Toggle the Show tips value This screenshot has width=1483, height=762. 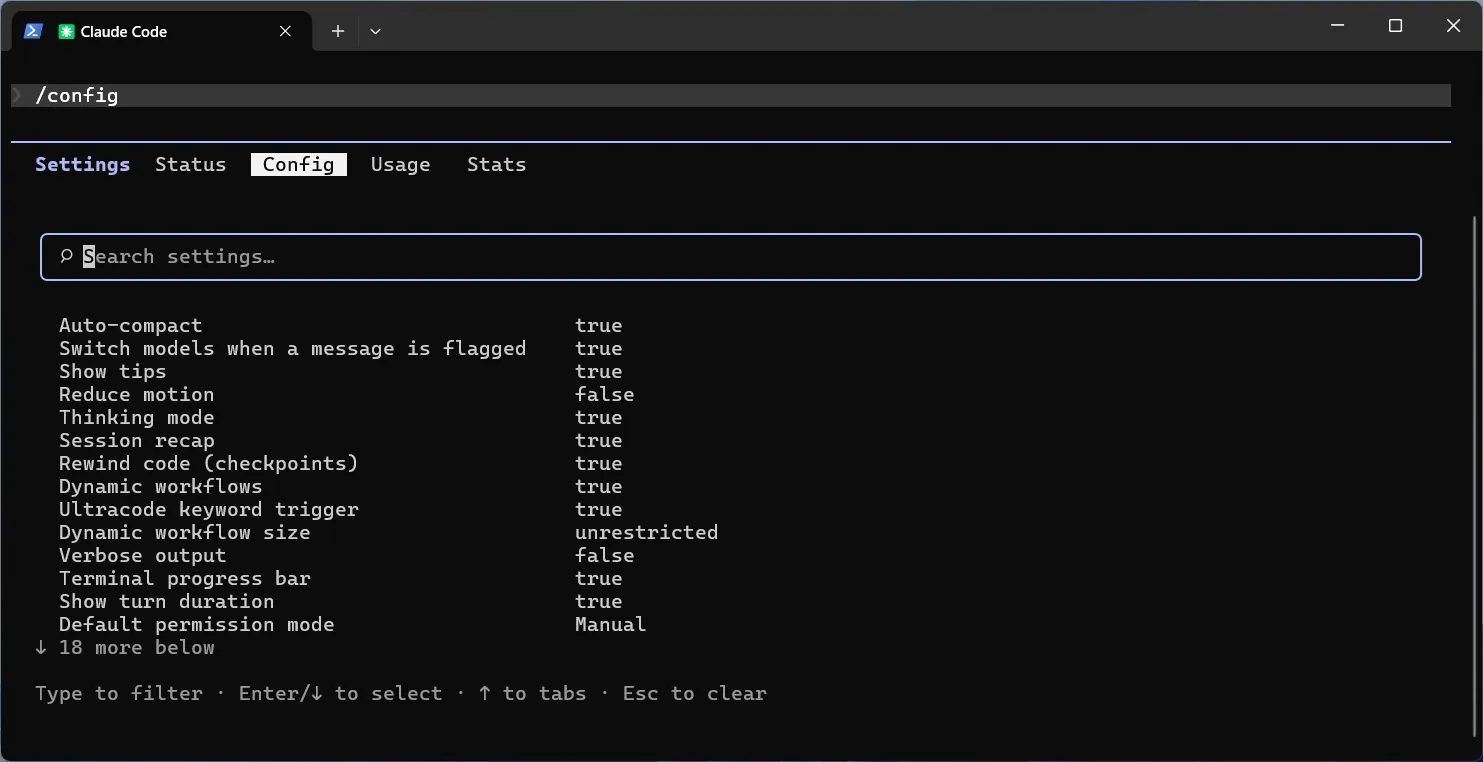pyautogui.click(x=599, y=372)
